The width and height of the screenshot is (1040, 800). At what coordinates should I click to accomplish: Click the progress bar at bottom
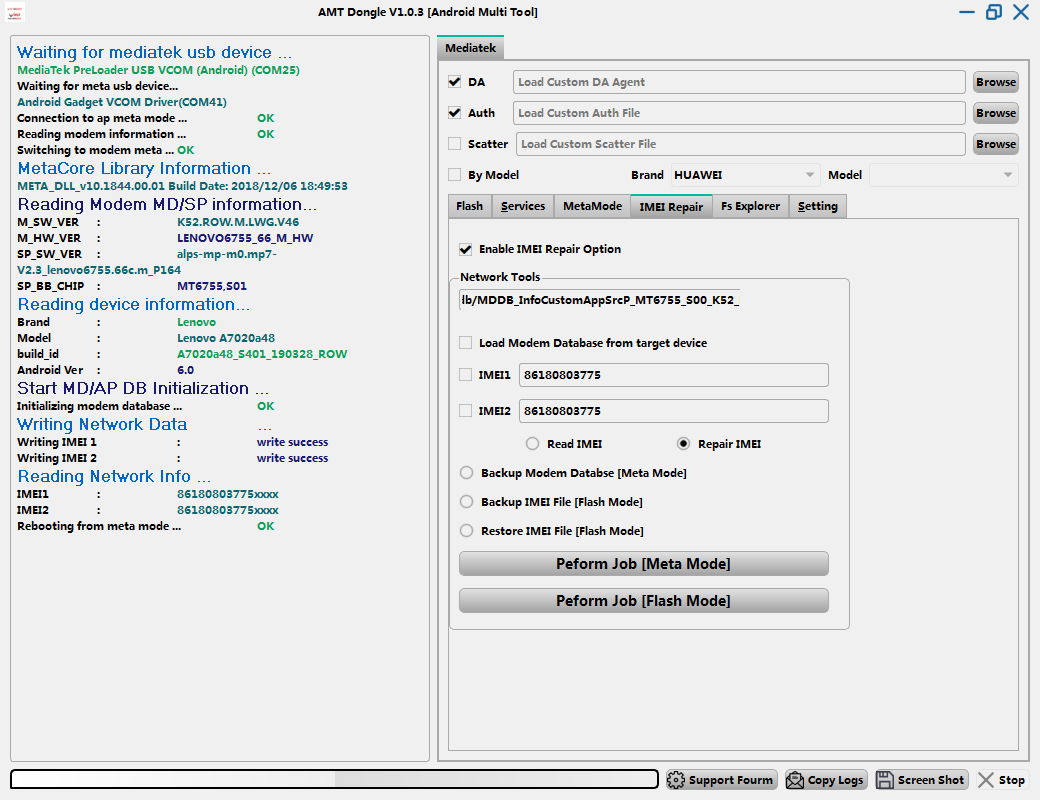click(x=334, y=779)
